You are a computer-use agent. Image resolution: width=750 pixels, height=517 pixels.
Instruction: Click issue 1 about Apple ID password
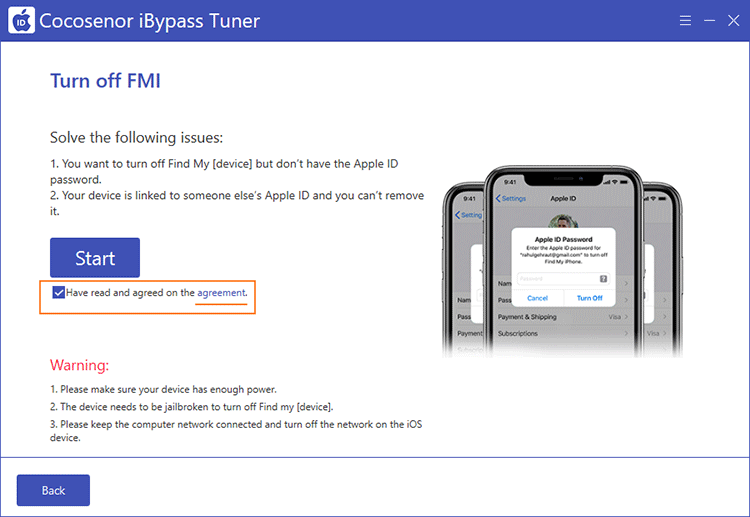click(x=224, y=172)
